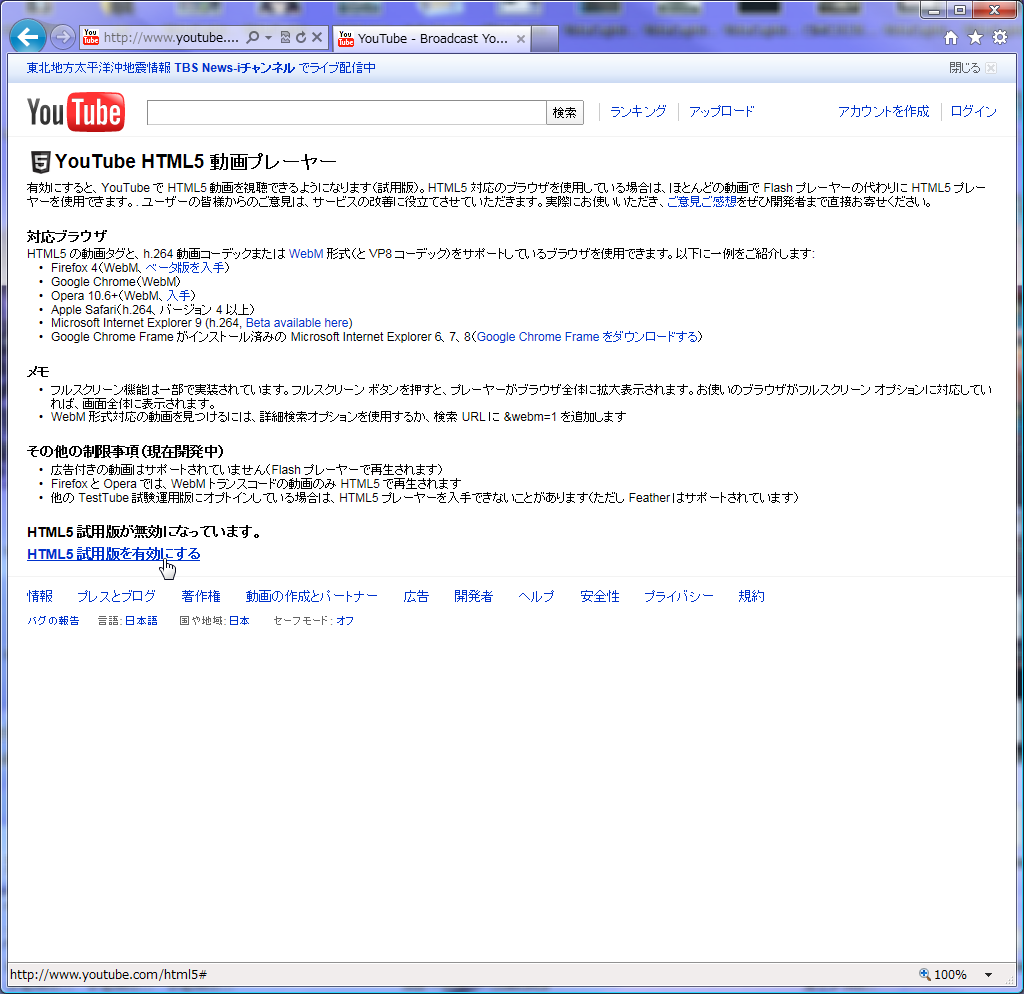Open the プレスとブログ footer link
This screenshot has height=994, width=1024.
click(x=117, y=596)
